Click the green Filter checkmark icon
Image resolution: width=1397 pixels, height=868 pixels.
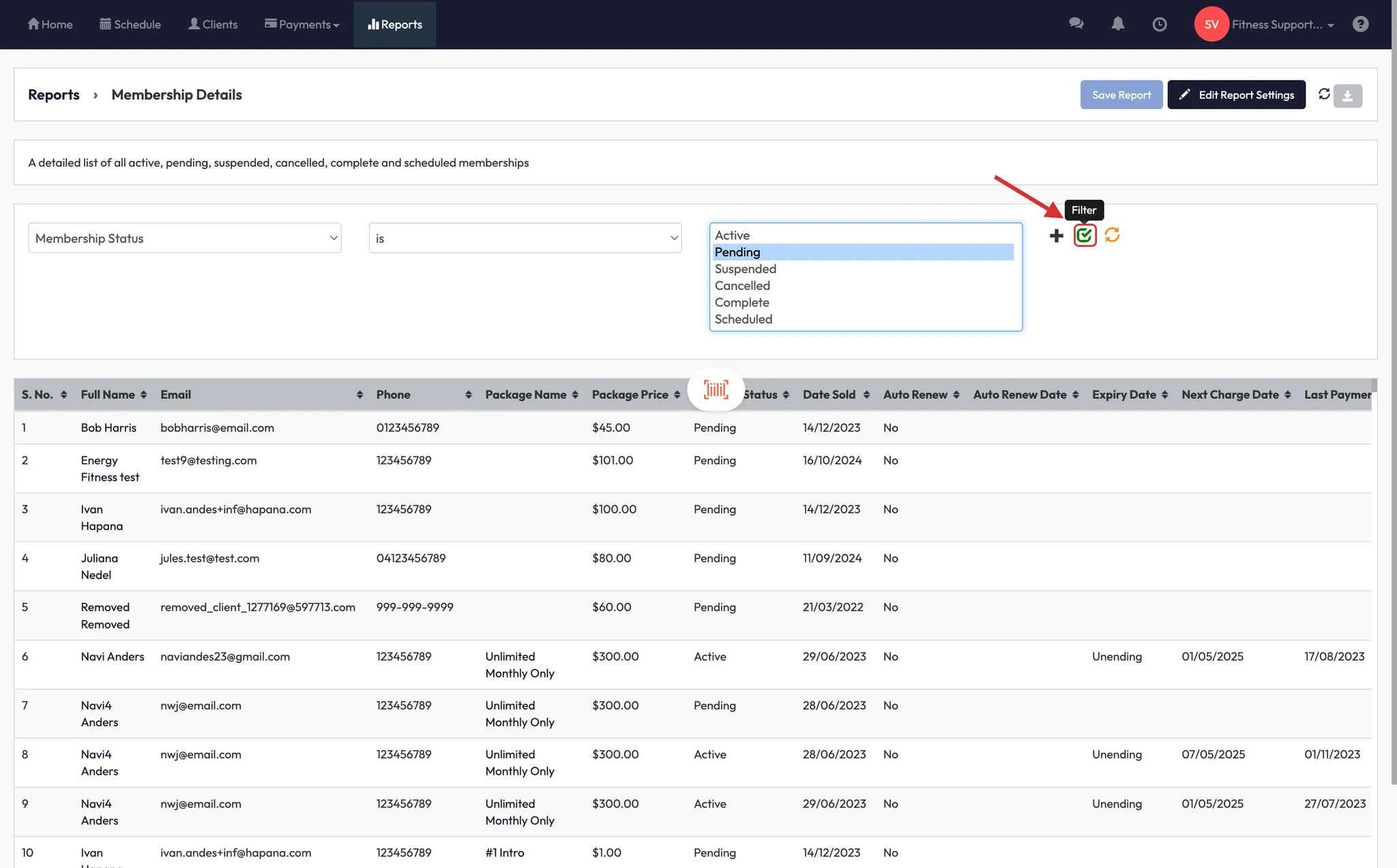click(x=1085, y=236)
